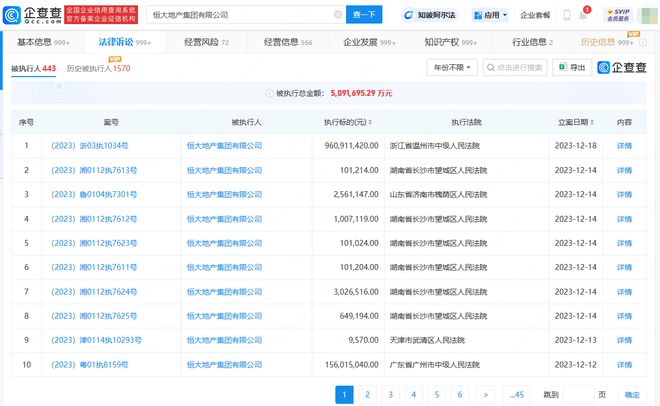Open 恒大地产集团有限公司 link in row 10
This screenshot has width=660, height=406.
(x=224, y=364)
